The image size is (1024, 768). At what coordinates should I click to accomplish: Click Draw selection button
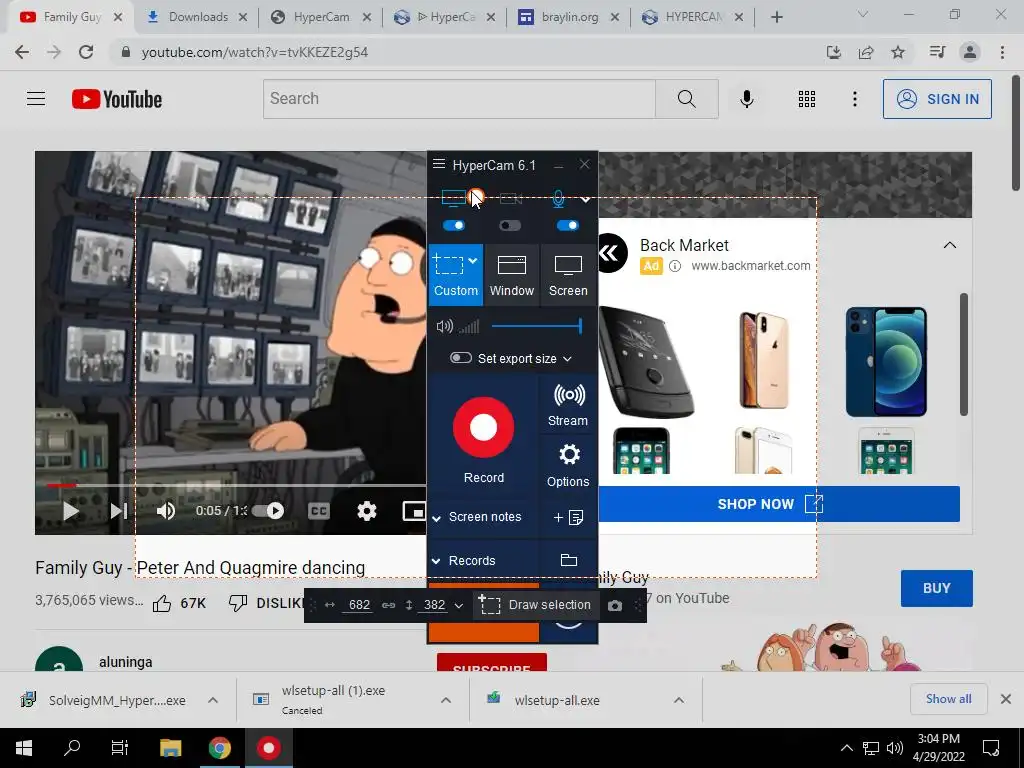click(x=536, y=605)
